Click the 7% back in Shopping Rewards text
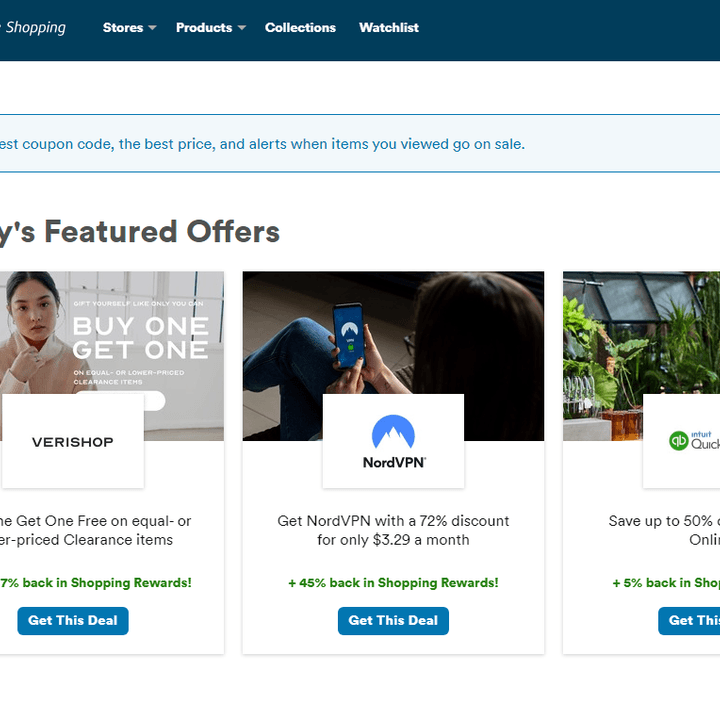This screenshot has width=720, height=720. coord(96,583)
